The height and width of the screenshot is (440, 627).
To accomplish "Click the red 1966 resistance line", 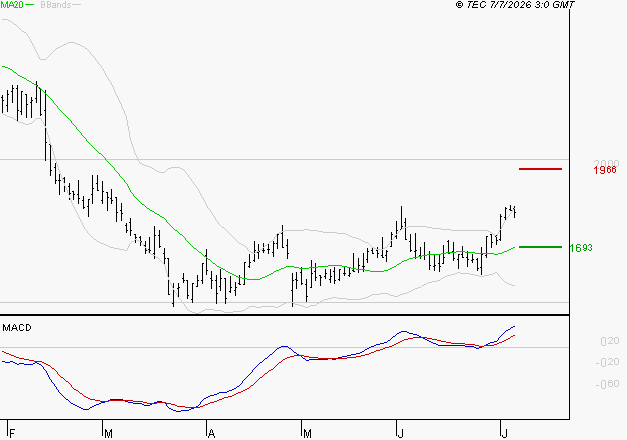I will click(x=540, y=169).
